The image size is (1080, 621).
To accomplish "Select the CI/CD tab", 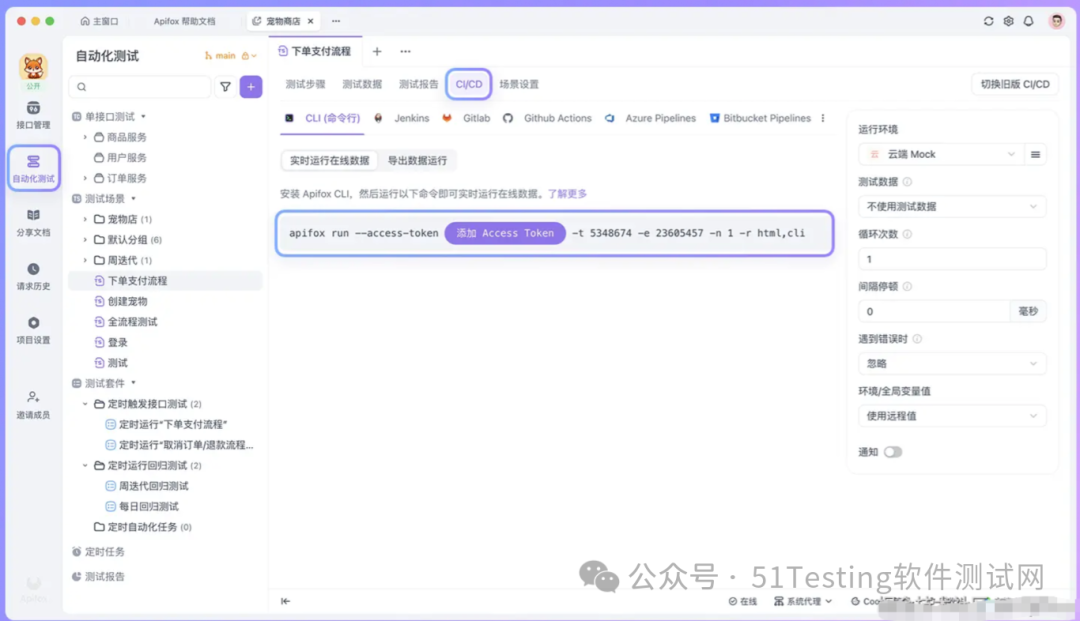I will point(468,84).
